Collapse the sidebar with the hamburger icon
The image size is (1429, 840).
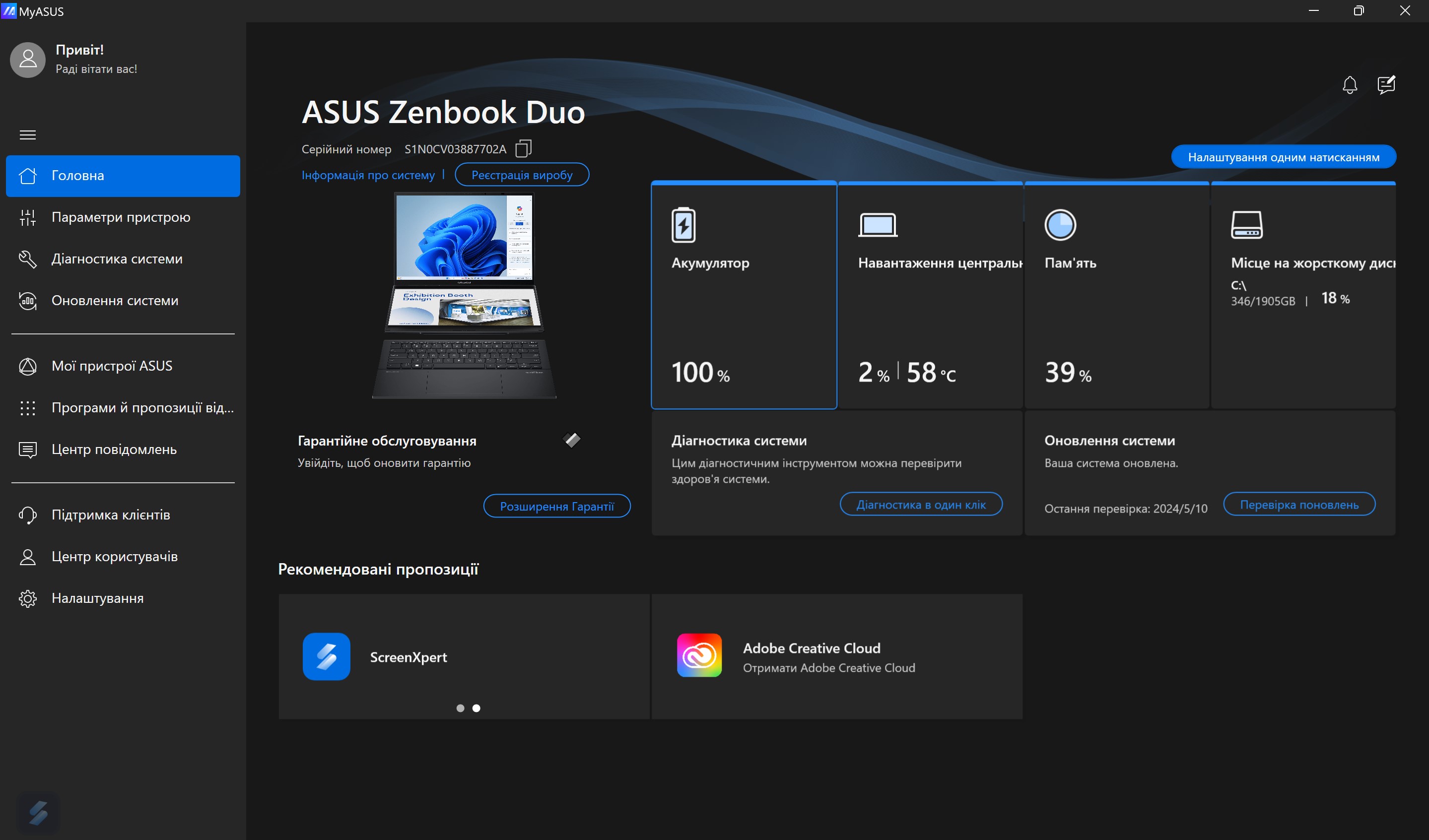coord(28,135)
